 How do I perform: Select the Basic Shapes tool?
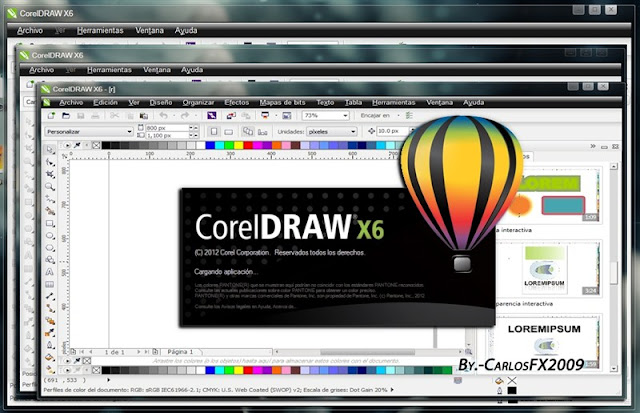pyautogui.click(x=50, y=260)
